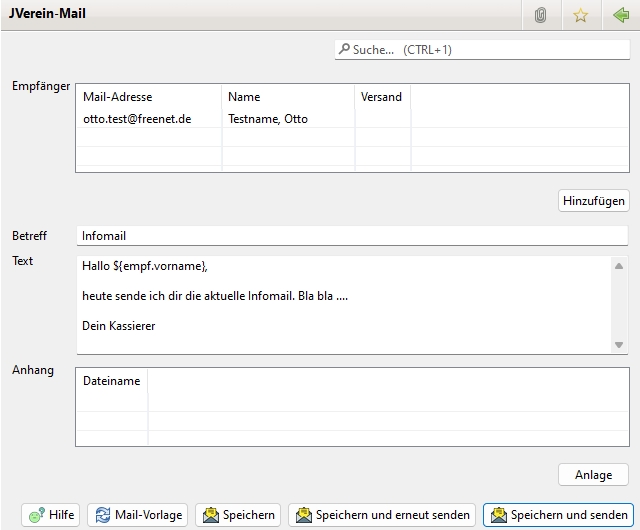Click the Dateiname column header
The image size is (640, 530).
pyautogui.click(x=112, y=381)
